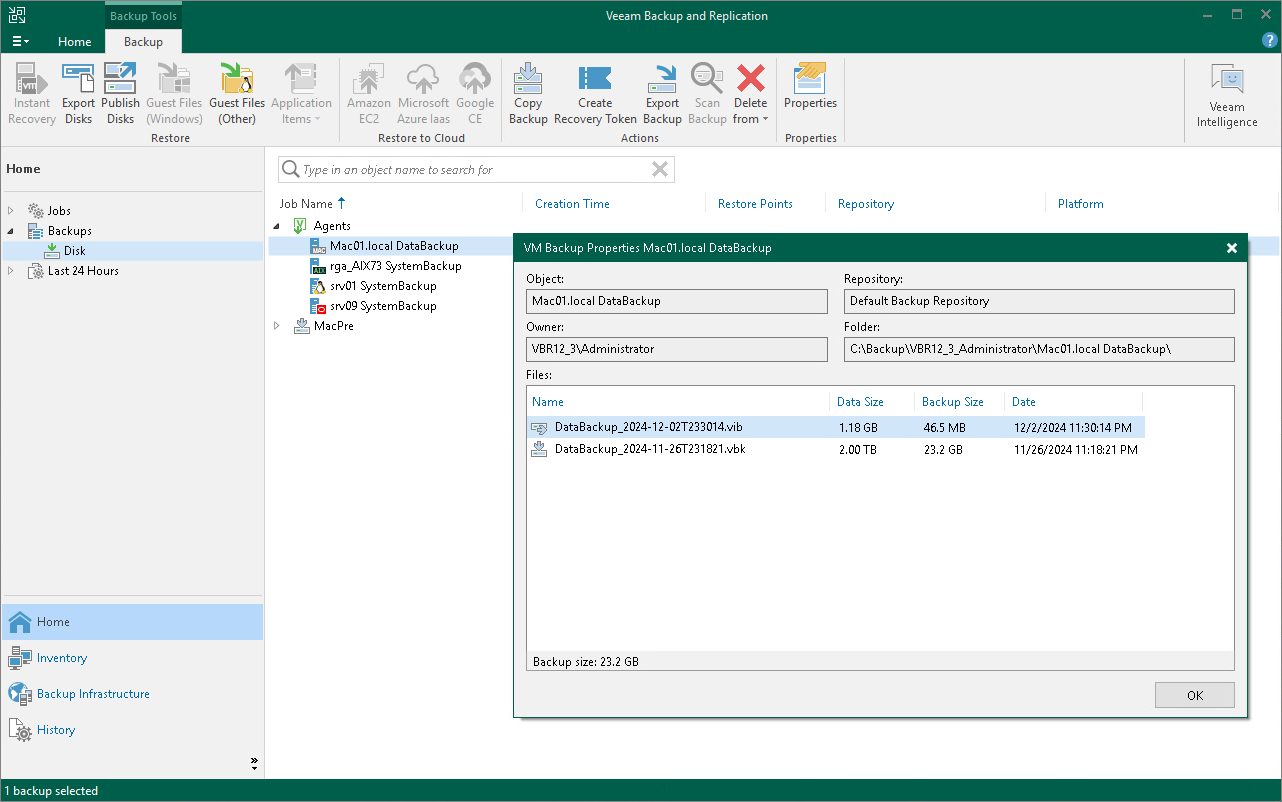Switch to the Home ribbon tab
Image resolution: width=1282 pixels, height=802 pixels.
point(74,42)
